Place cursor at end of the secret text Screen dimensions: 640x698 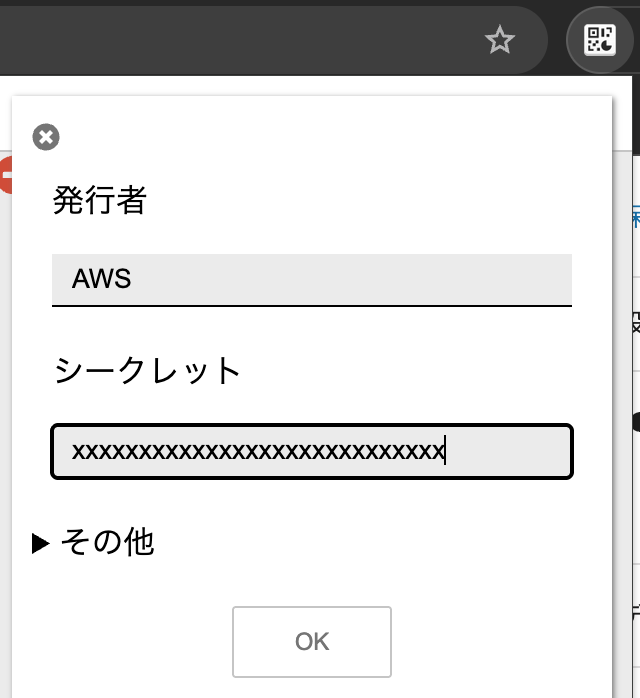[x=446, y=452]
